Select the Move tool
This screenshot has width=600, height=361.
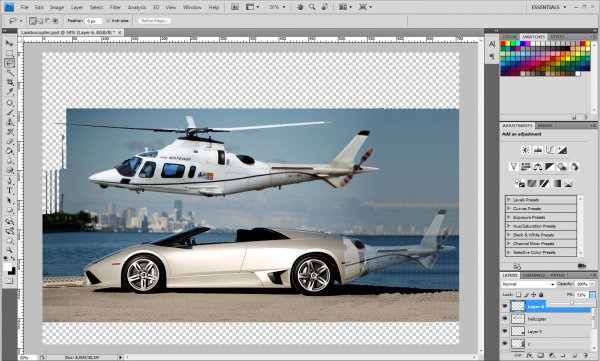9,43
